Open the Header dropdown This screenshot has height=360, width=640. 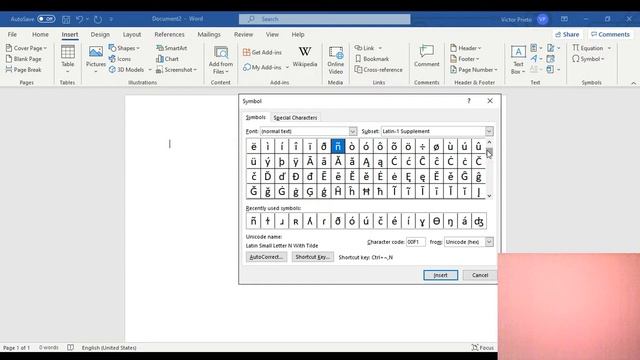[x=465, y=48]
